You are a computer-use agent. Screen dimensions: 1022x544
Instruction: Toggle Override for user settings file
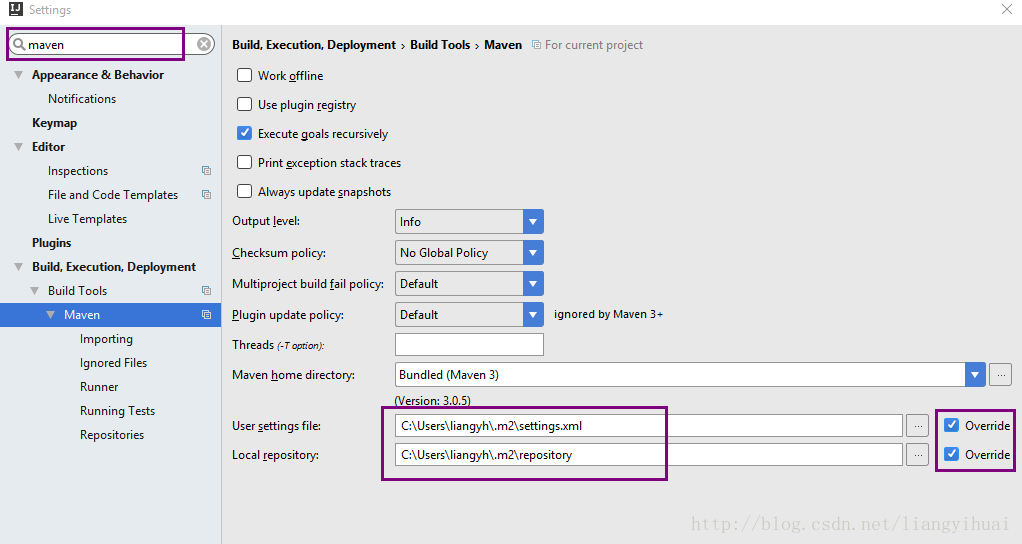(x=951, y=426)
